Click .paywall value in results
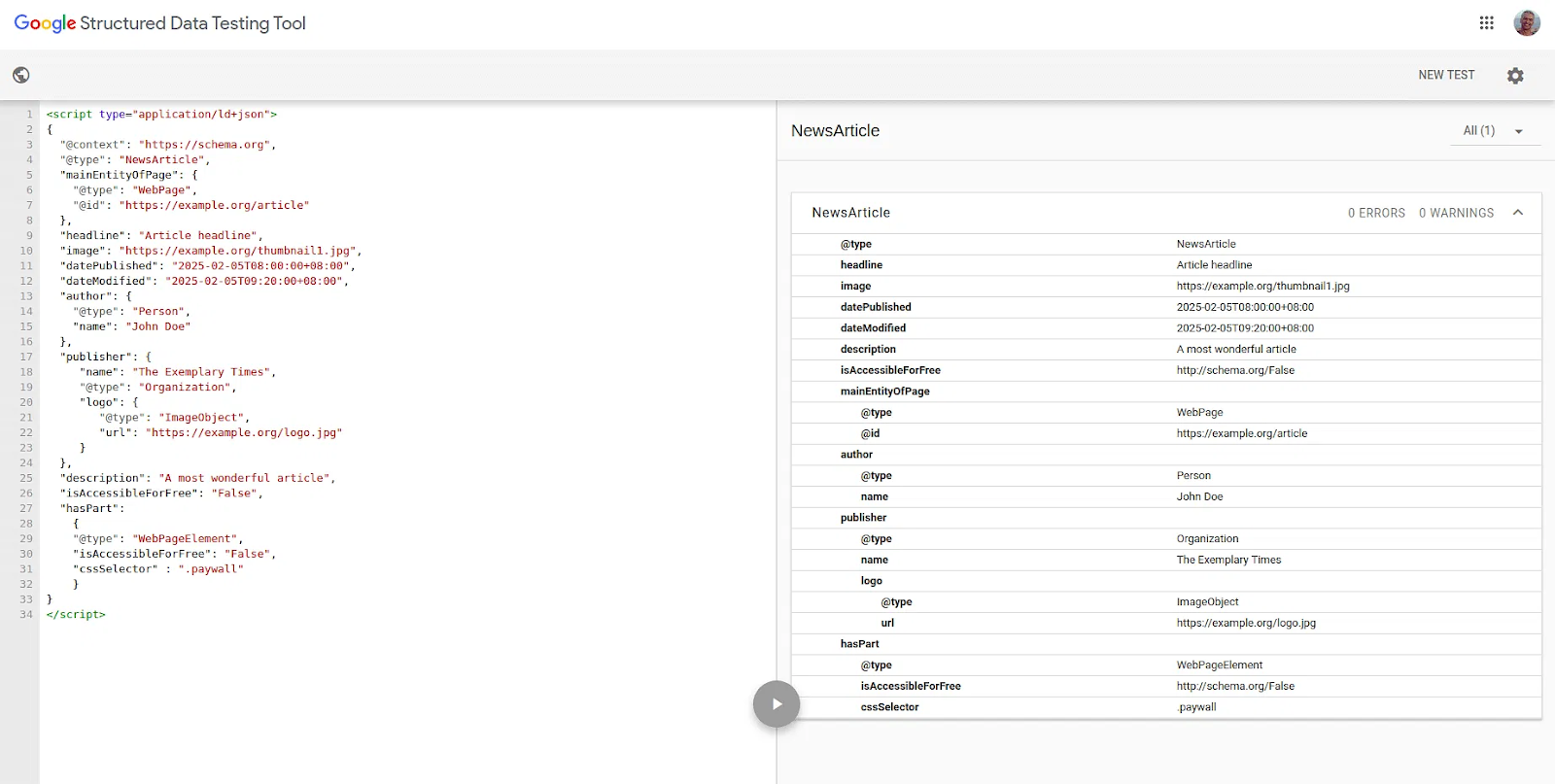 point(1196,707)
